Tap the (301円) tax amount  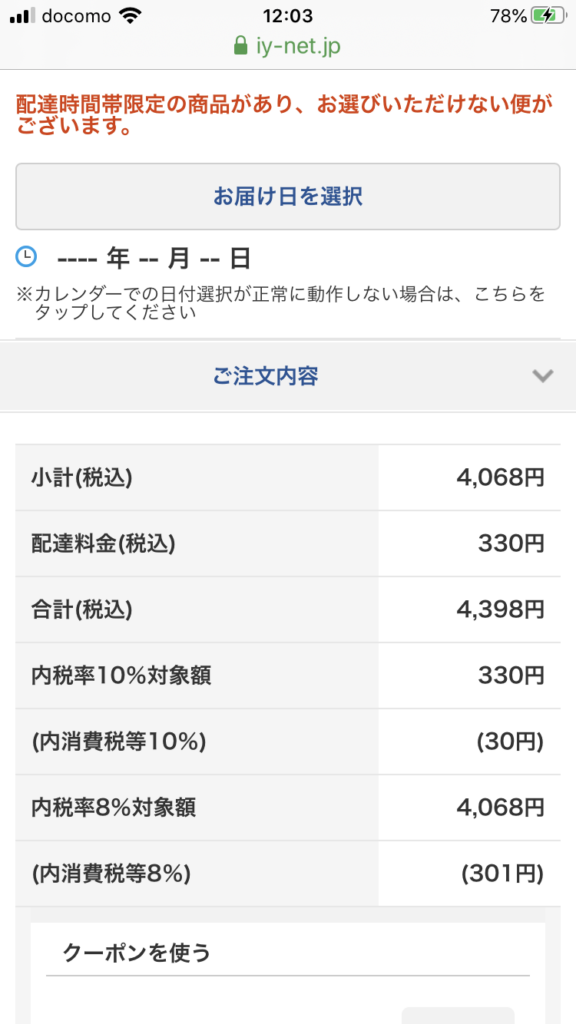point(503,874)
